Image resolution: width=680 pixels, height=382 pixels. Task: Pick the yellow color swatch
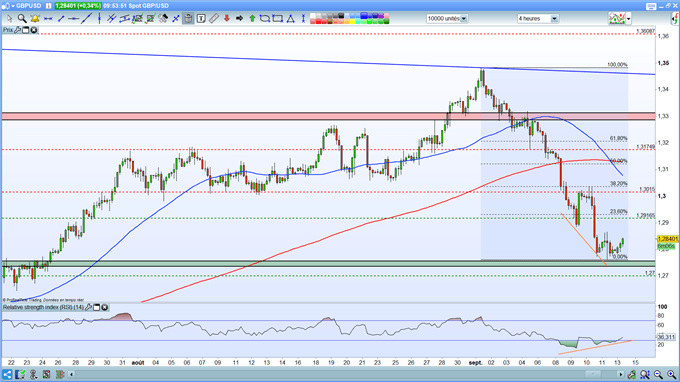(x=353, y=21)
